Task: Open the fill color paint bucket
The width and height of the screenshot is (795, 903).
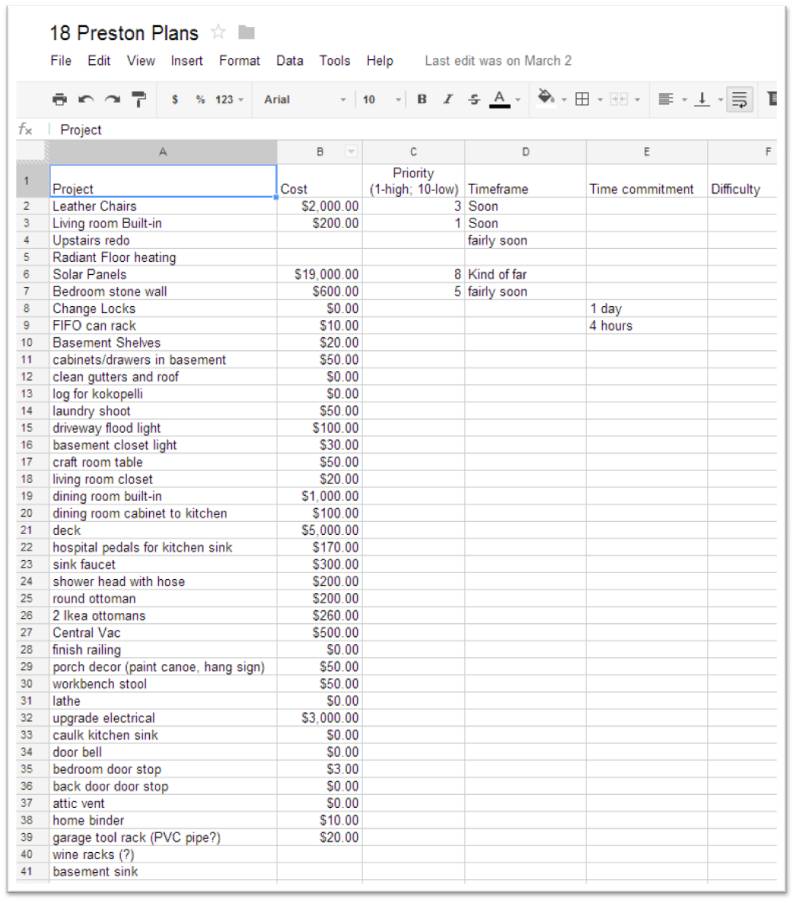Action: tap(546, 98)
